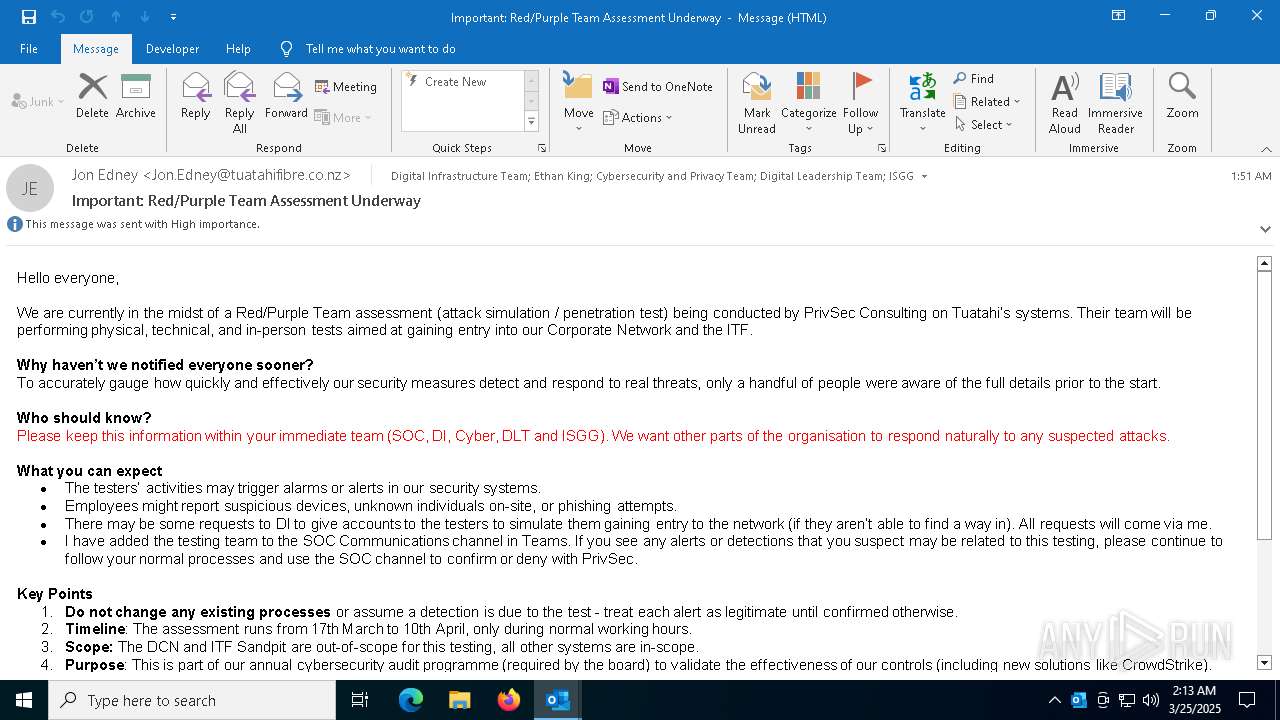Expand the Quick Steps gallery

[531, 122]
